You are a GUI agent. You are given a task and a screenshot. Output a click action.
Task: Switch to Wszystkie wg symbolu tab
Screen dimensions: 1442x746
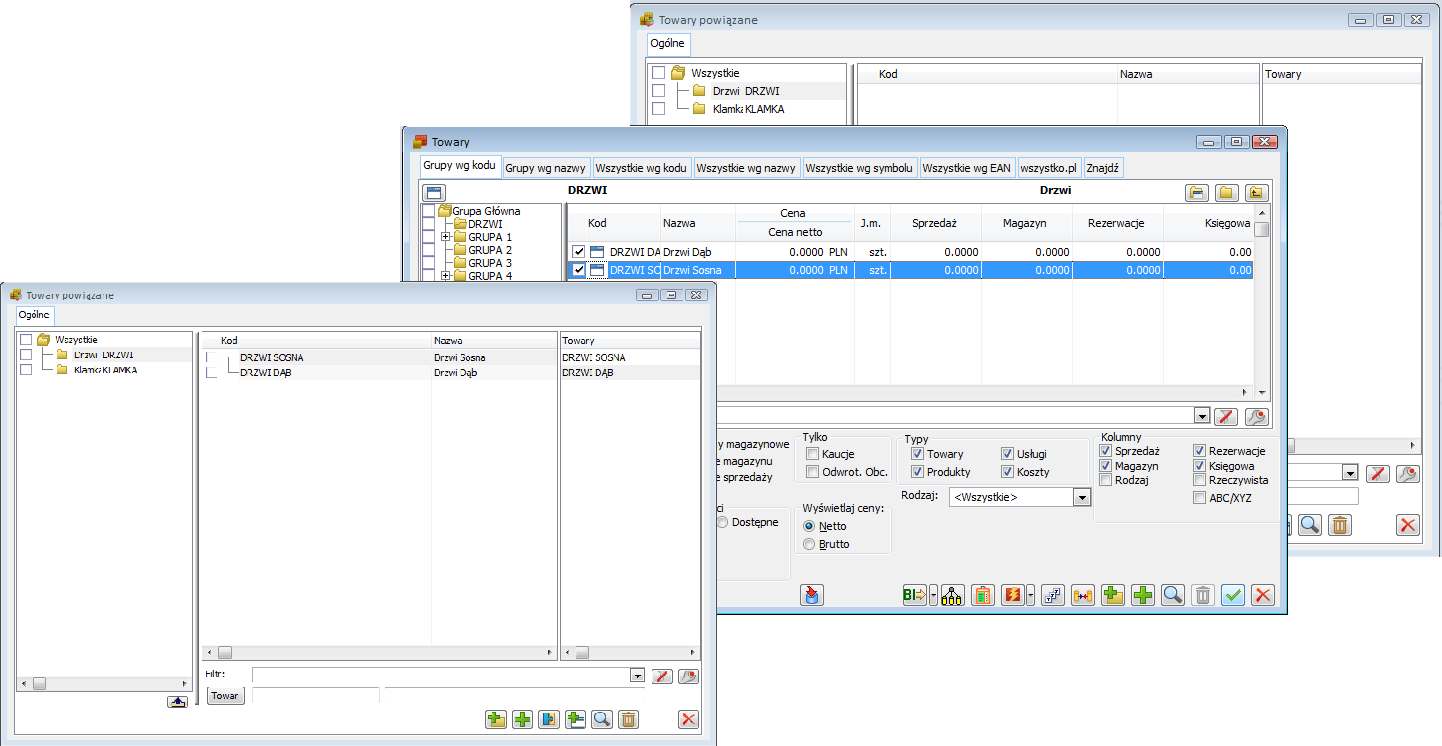pyautogui.click(x=859, y=168)
